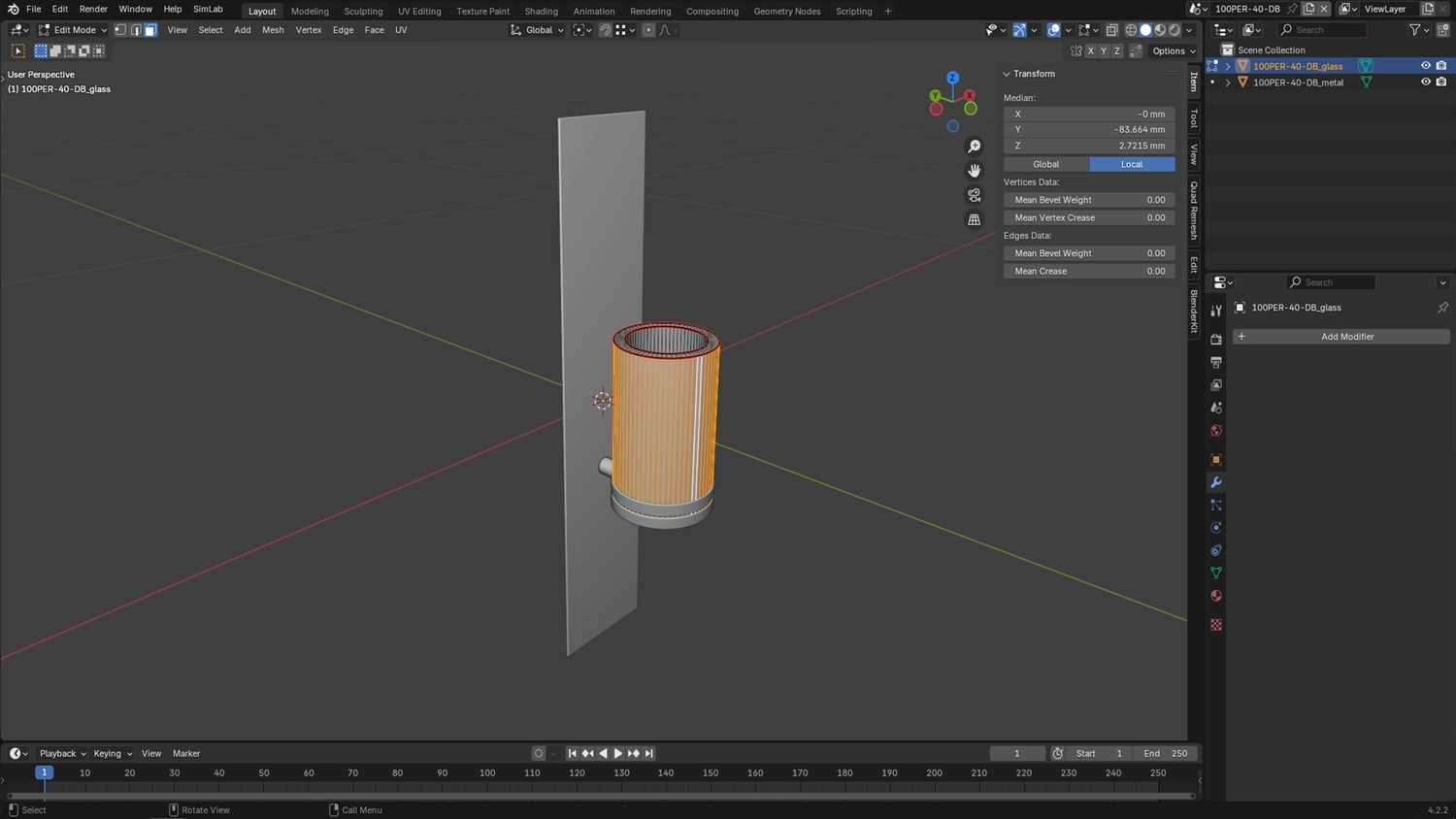The image size is (1456, 819).
Task: Switch to the Shading workspace tab
Action: 541,11
